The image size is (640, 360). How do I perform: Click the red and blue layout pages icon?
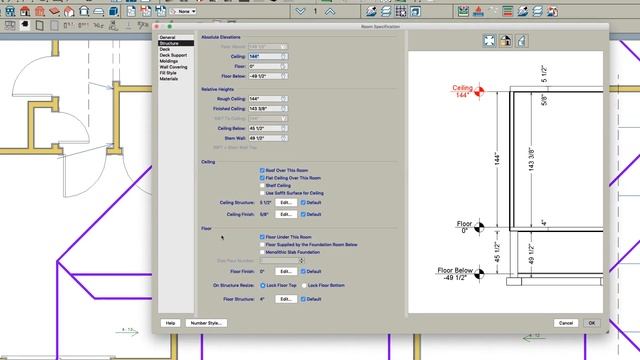pos(146,11)
